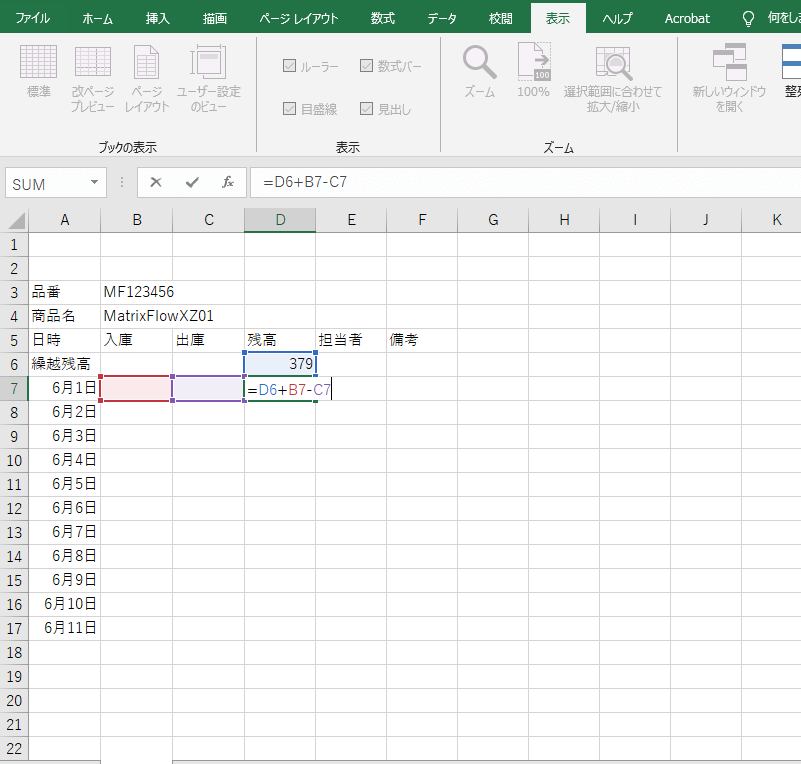801x764 pixels.
Task: Click the 6月10日 date cell
Action: pyautogui.click(x=64, y=604)
